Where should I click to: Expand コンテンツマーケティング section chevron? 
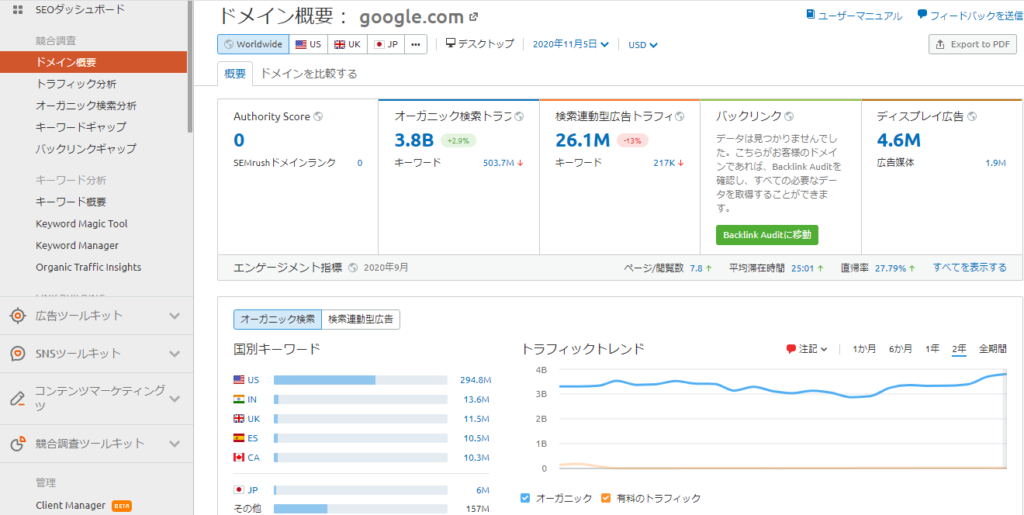pyautogui.click(x=174, y=398)
